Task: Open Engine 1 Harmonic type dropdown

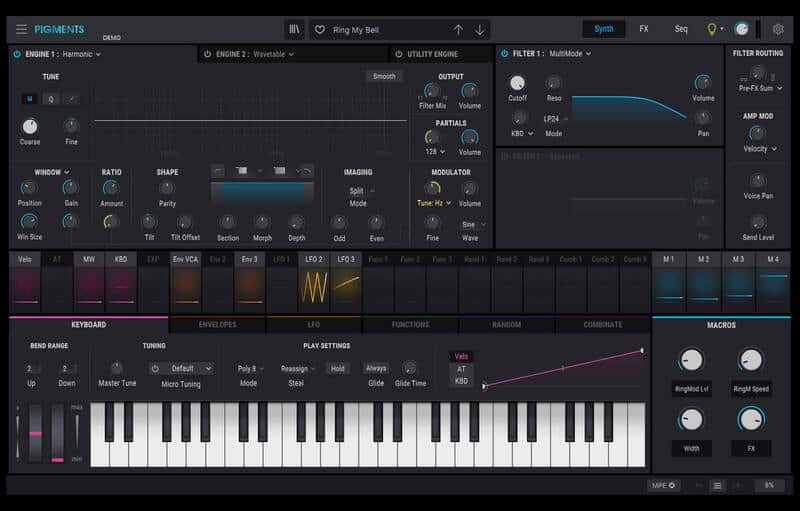Action: pos(81,54)
